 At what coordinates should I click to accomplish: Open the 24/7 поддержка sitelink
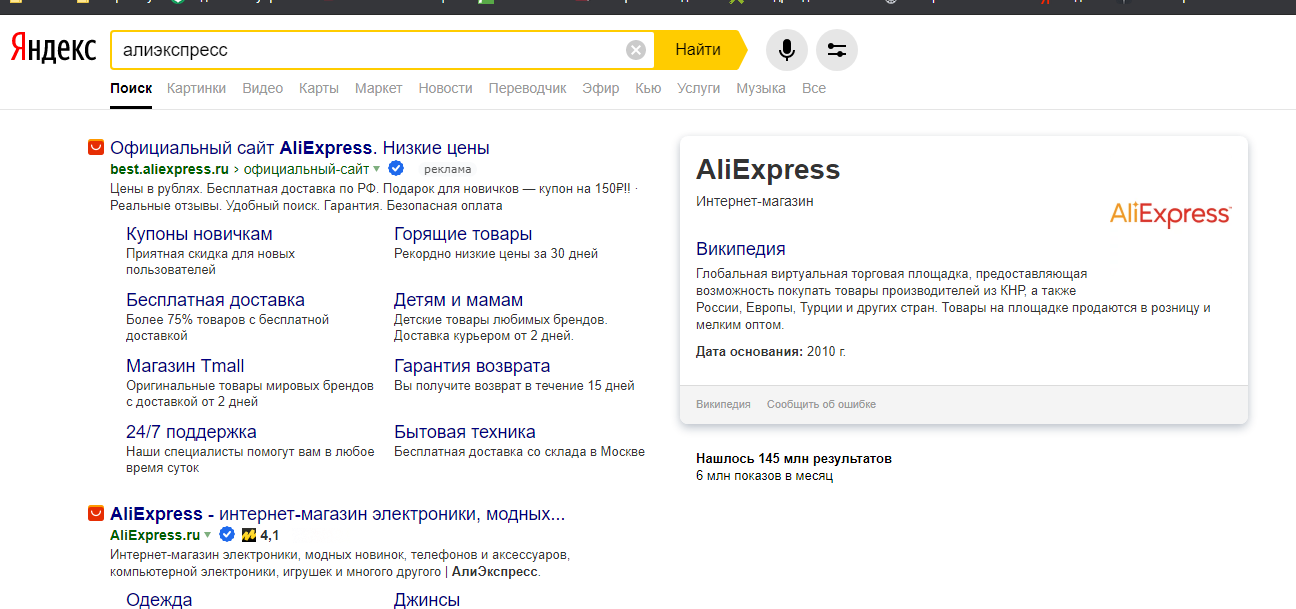pyautogui.click(x=191, y=432)
